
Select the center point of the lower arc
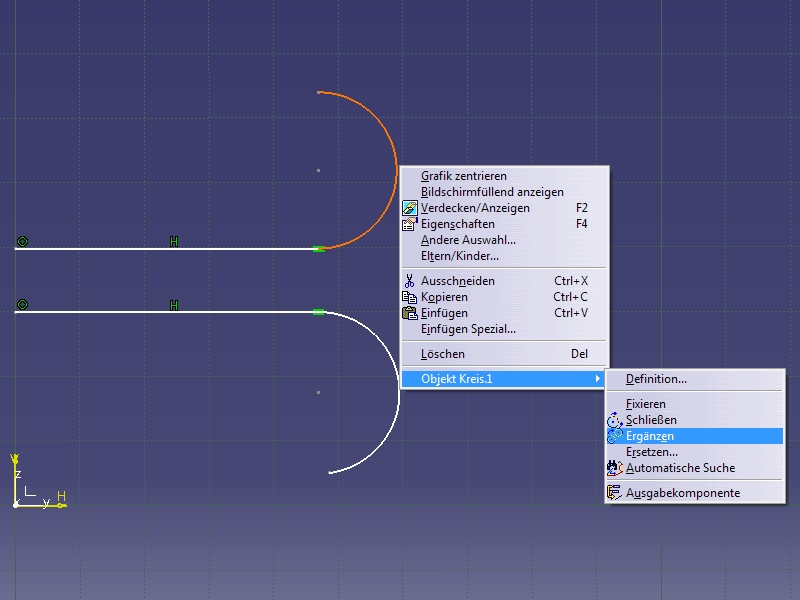pyautogui.click(x=318, y=392)
